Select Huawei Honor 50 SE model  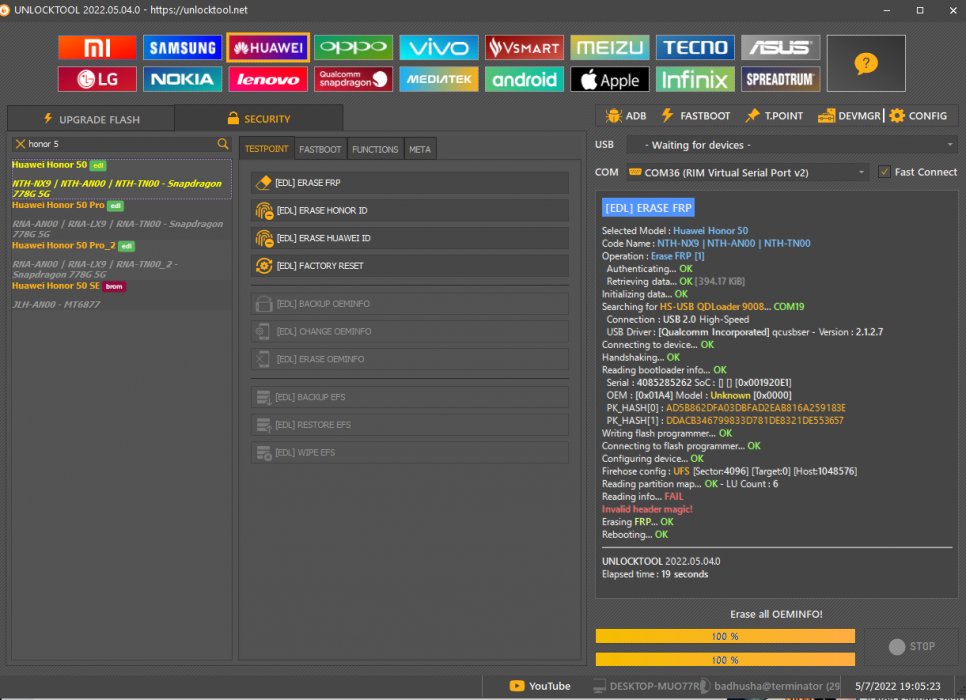(x=121, y=295)
